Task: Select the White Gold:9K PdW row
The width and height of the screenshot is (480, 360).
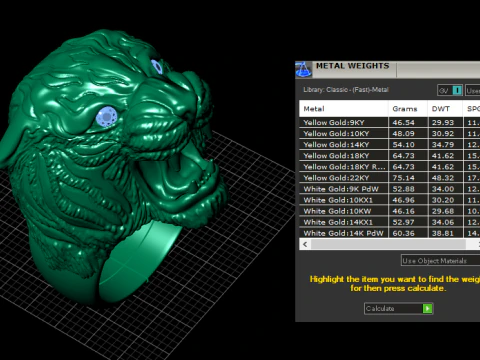Action: point(390,189)
